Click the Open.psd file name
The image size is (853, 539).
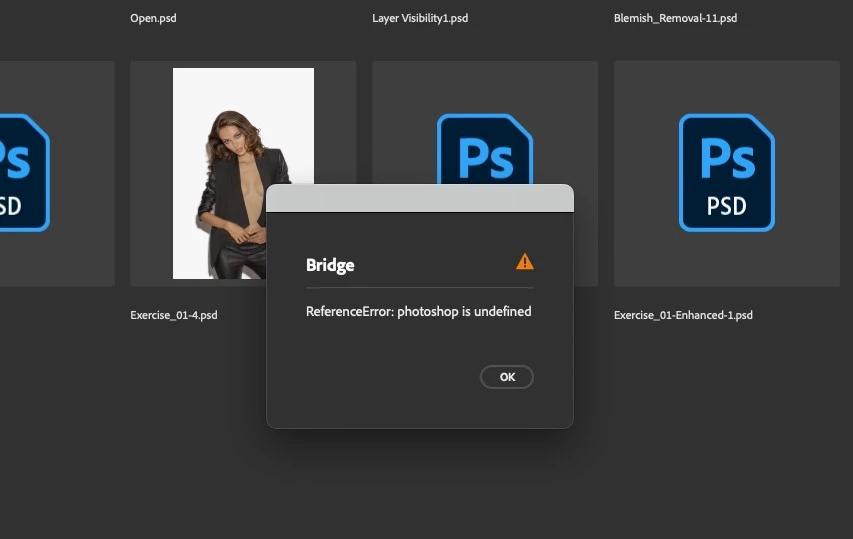[x=153, y=18]
